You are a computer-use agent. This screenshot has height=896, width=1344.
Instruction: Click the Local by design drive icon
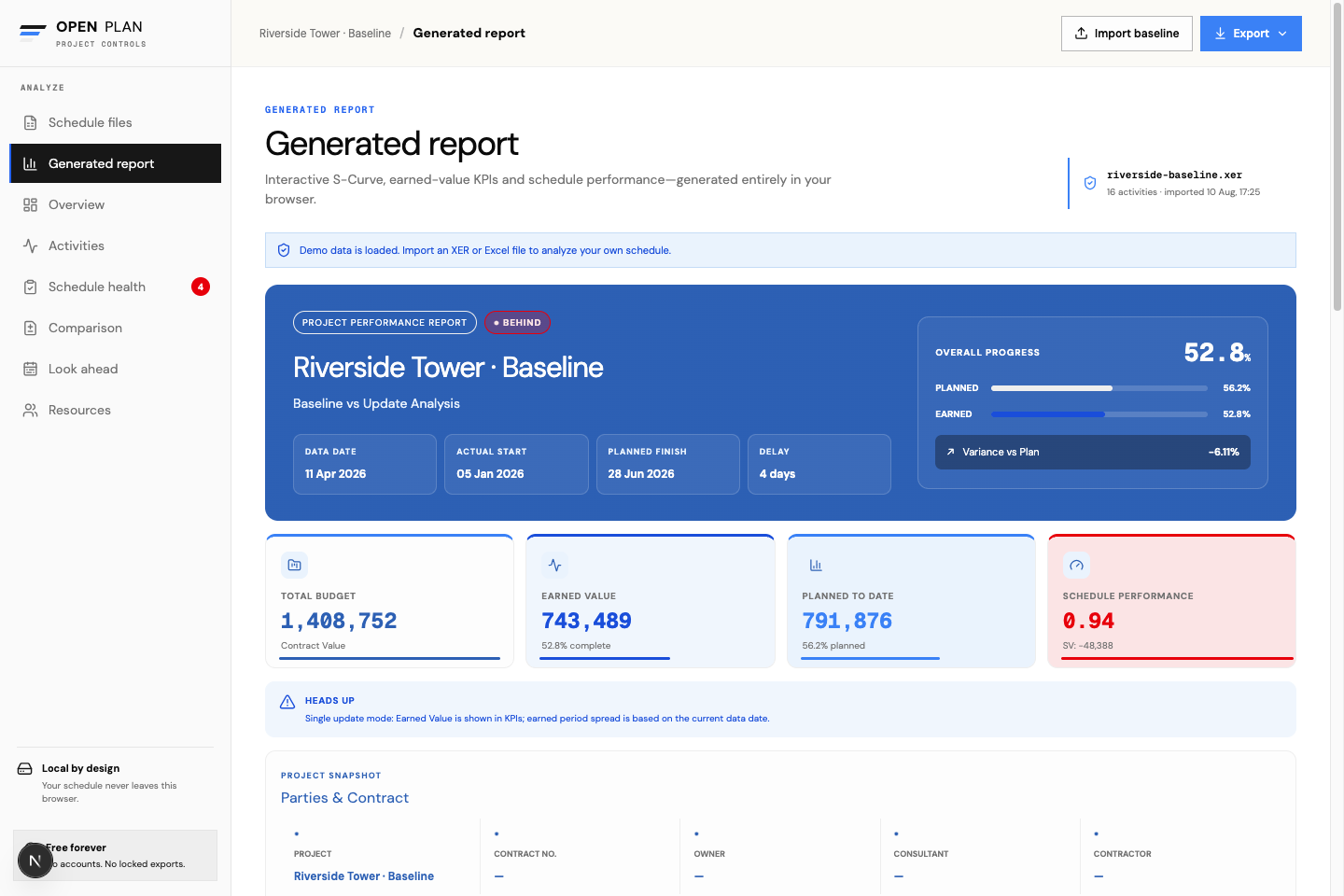click(x=25, y=769)
